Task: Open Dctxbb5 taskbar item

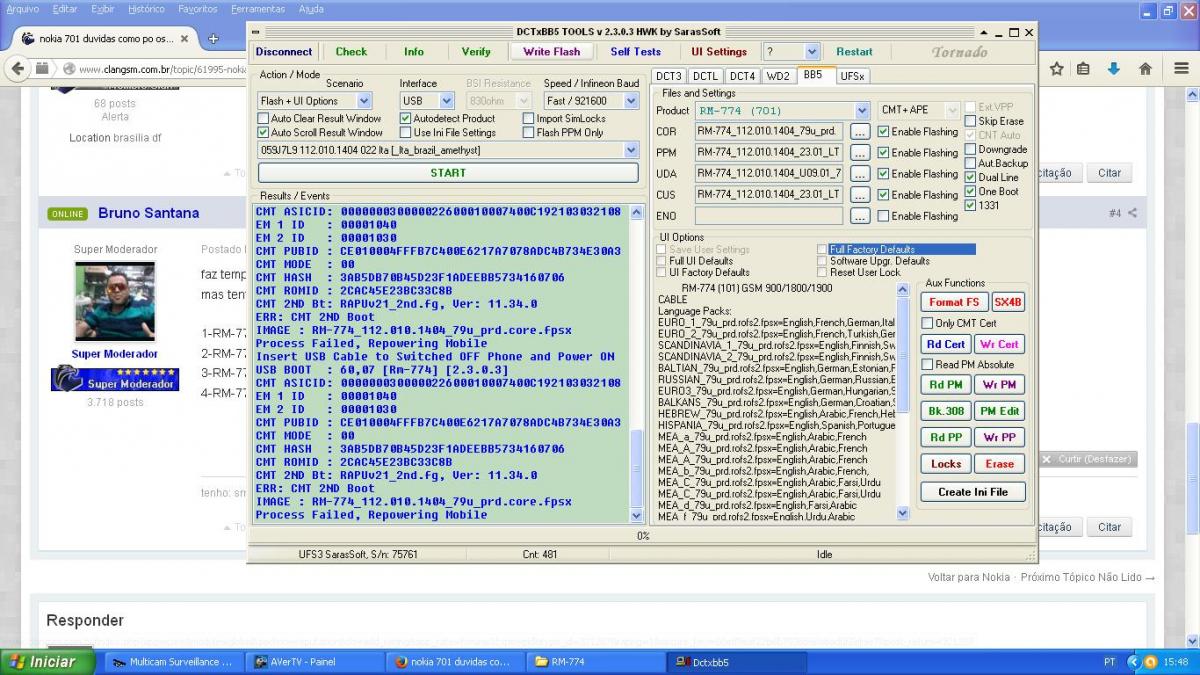Action: pos(736,662)
